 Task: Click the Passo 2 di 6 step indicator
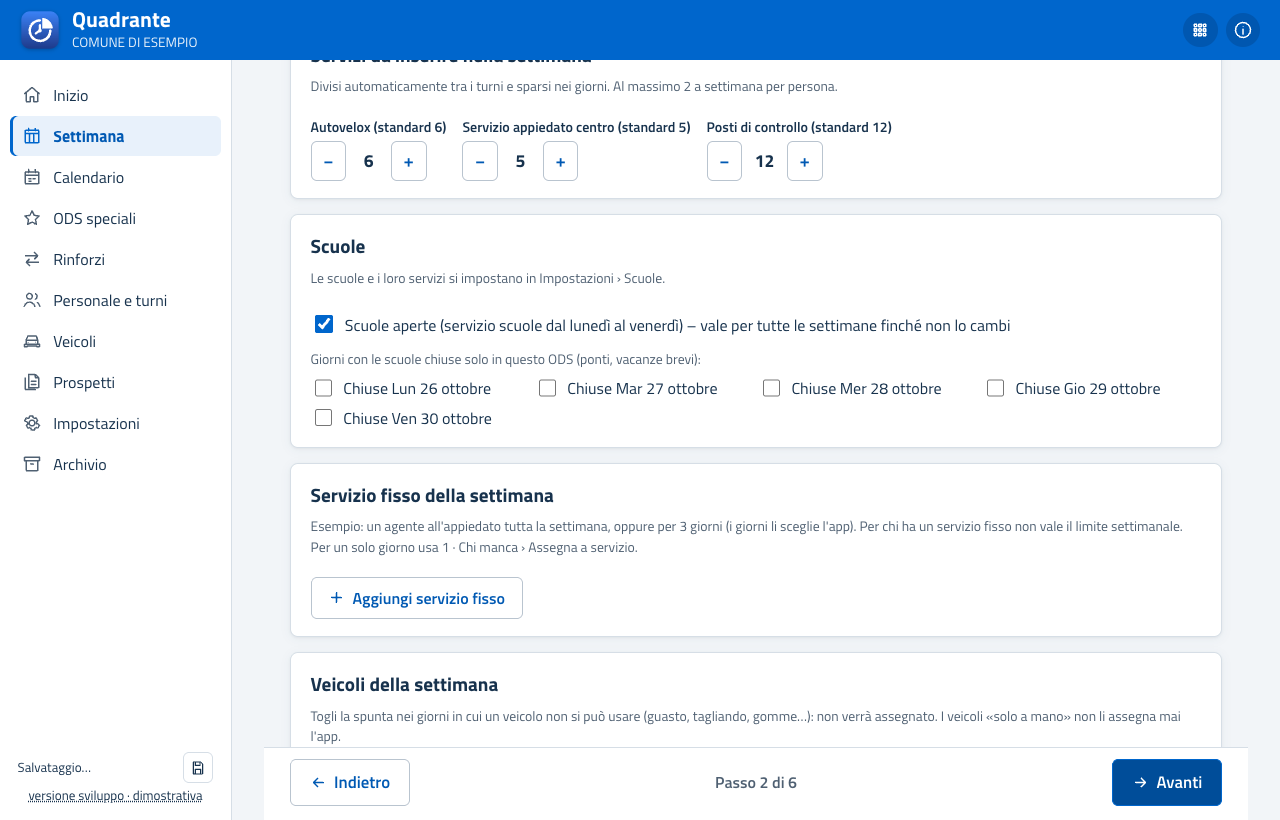pyautogui.click(x=756, y=782)
